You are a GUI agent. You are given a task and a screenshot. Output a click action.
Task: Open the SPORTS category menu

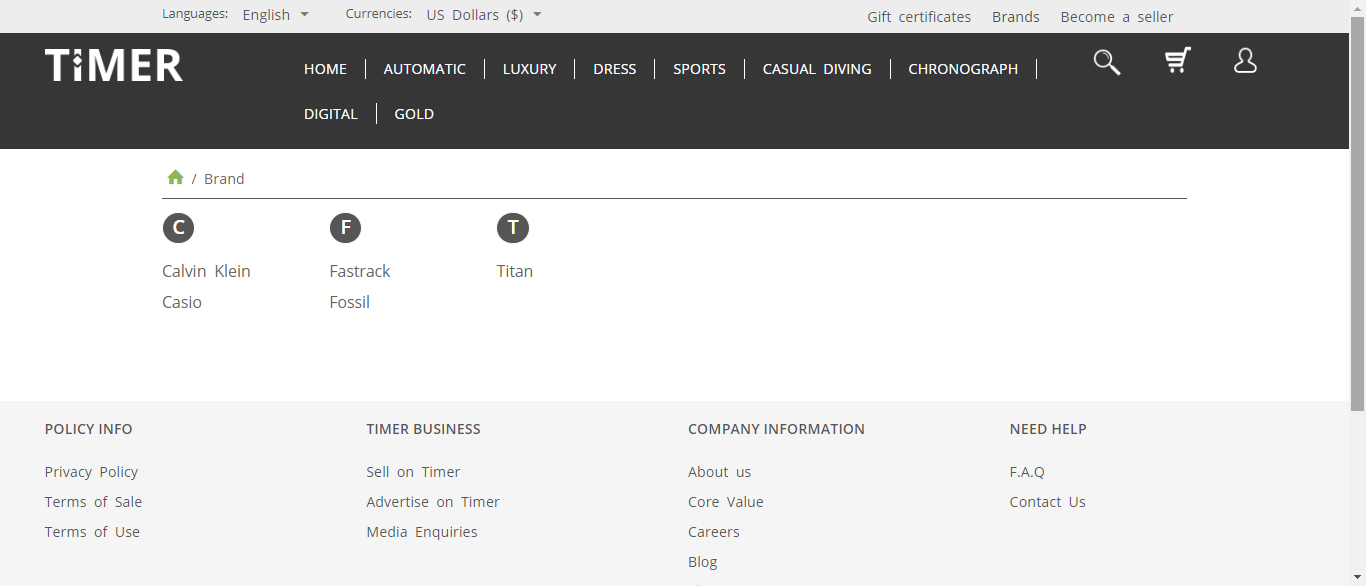[699, 69]
